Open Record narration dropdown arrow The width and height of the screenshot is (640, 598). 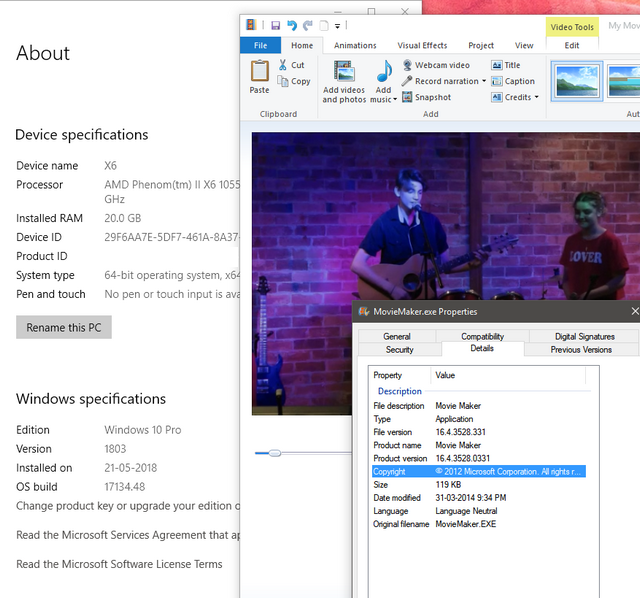(484, 81)
